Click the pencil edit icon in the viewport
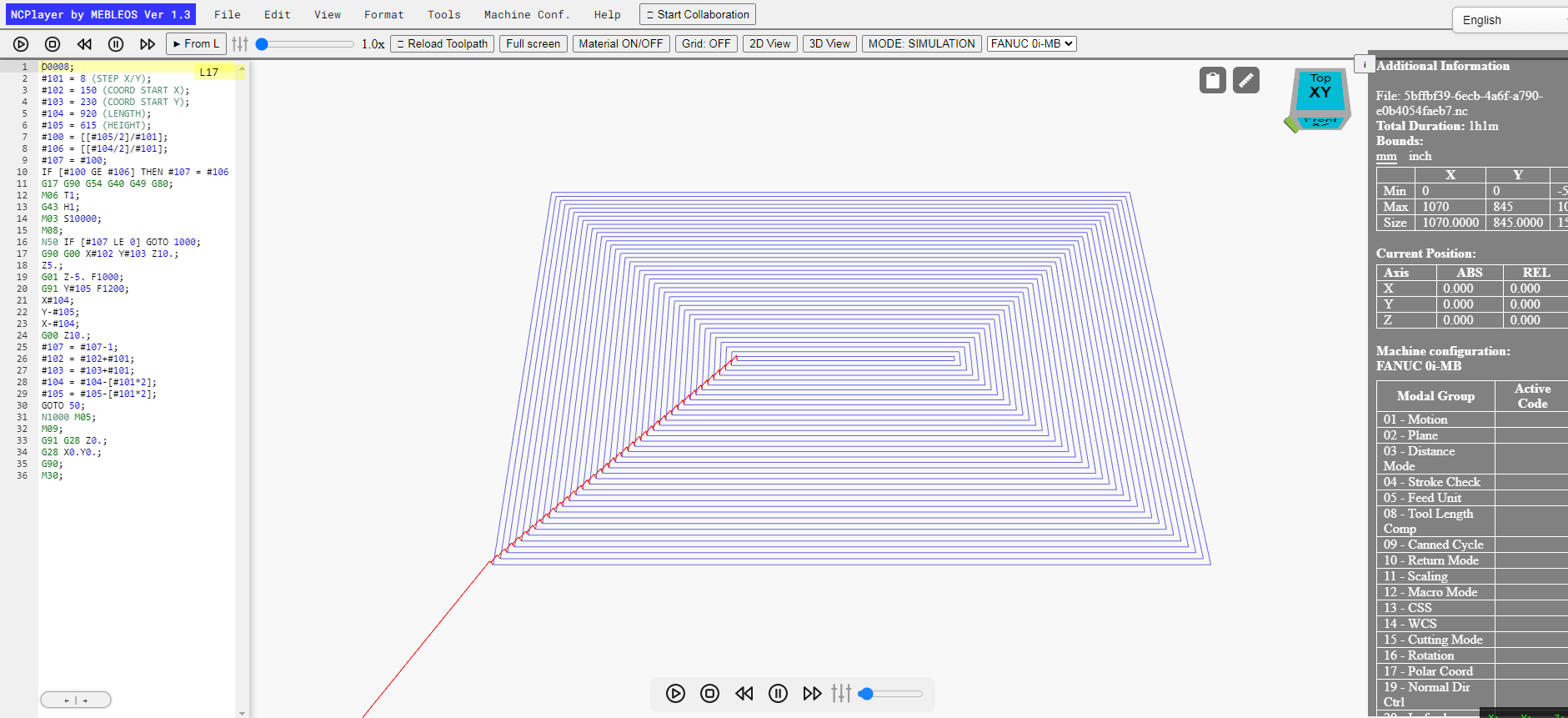 coord(1246,80)
